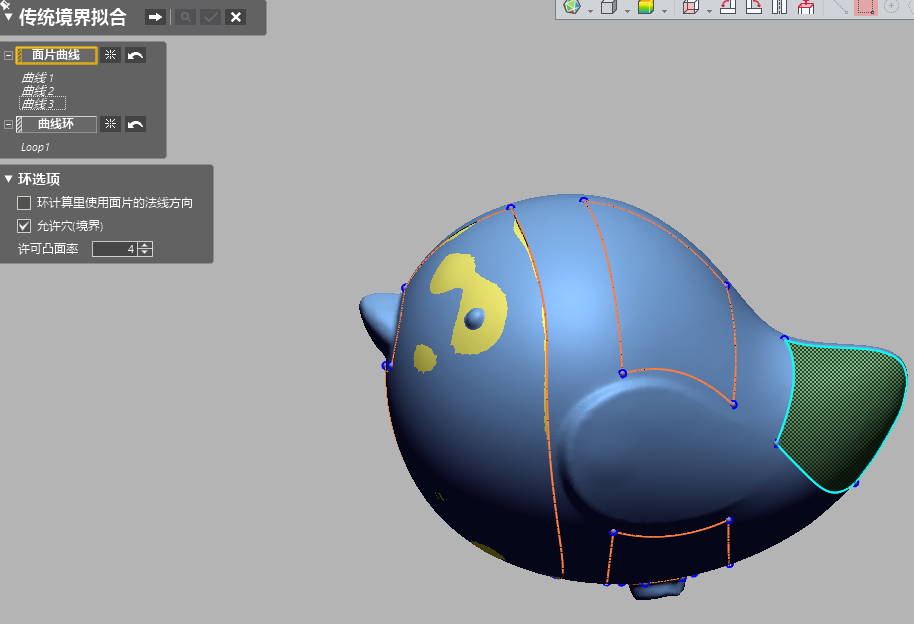Select the line selection mode icon

point(840,6)
